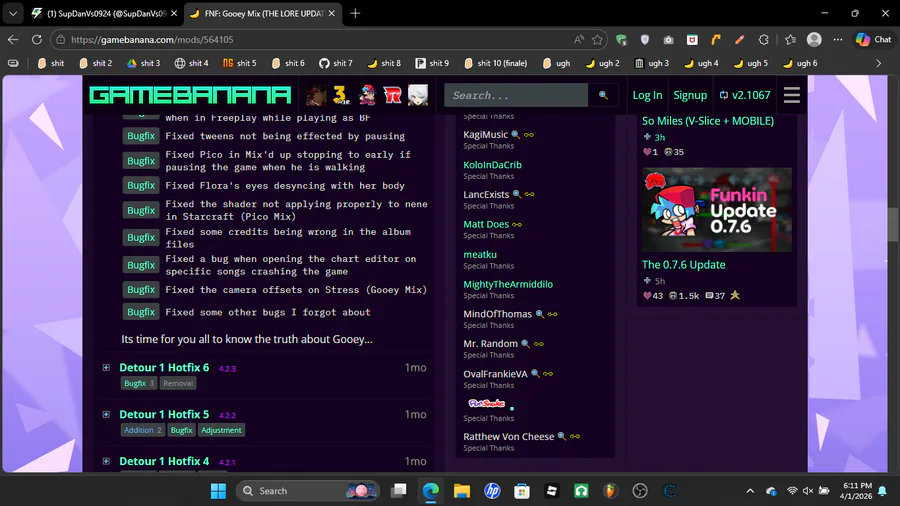The image size is (900, 506).
Task: Click the magnifier icon next to KagiMusic
Action: tap(515, 135)
